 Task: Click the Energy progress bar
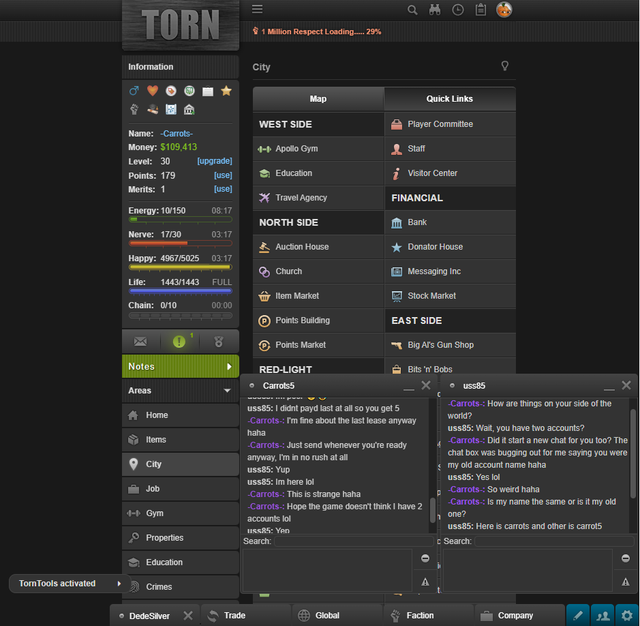pos(180,220)
